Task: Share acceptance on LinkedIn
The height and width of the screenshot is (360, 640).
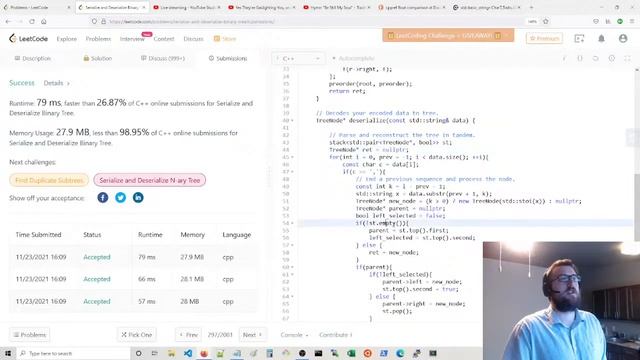Action: (138, 198)
